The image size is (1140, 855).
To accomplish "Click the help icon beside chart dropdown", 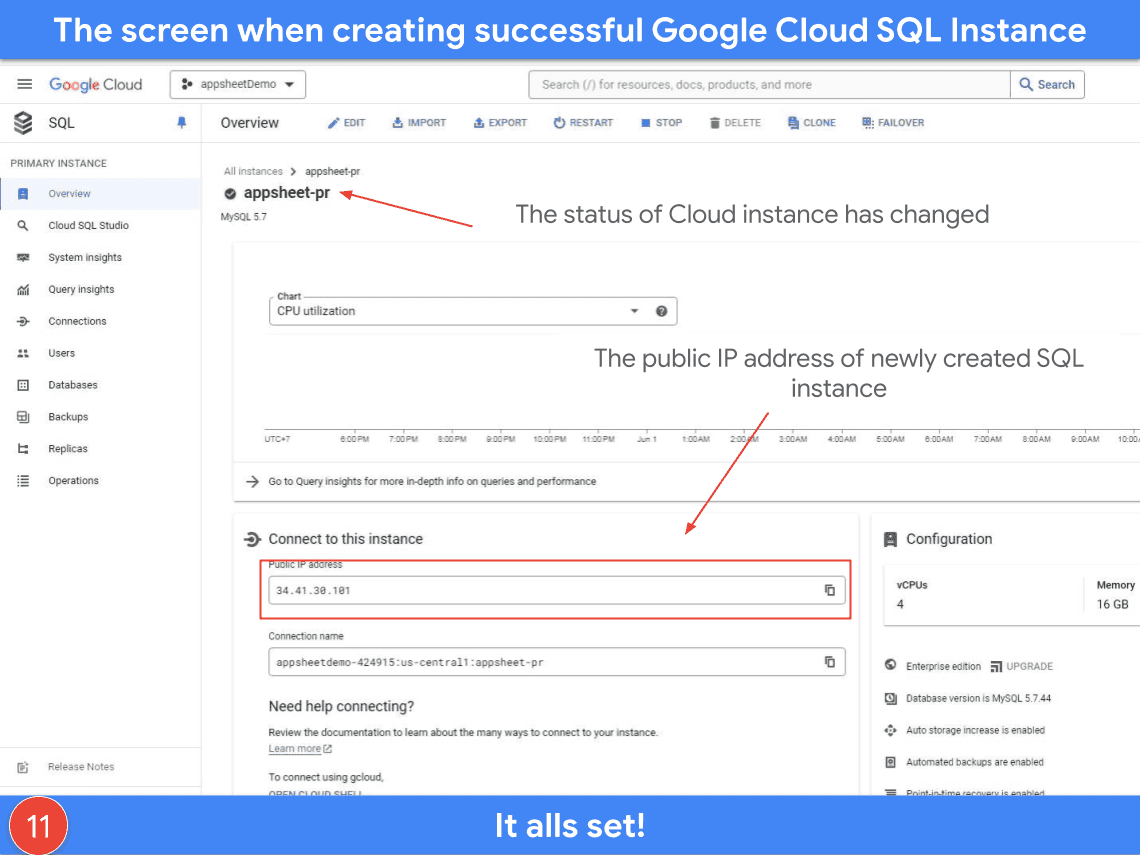I will click(x=661, y=311).
